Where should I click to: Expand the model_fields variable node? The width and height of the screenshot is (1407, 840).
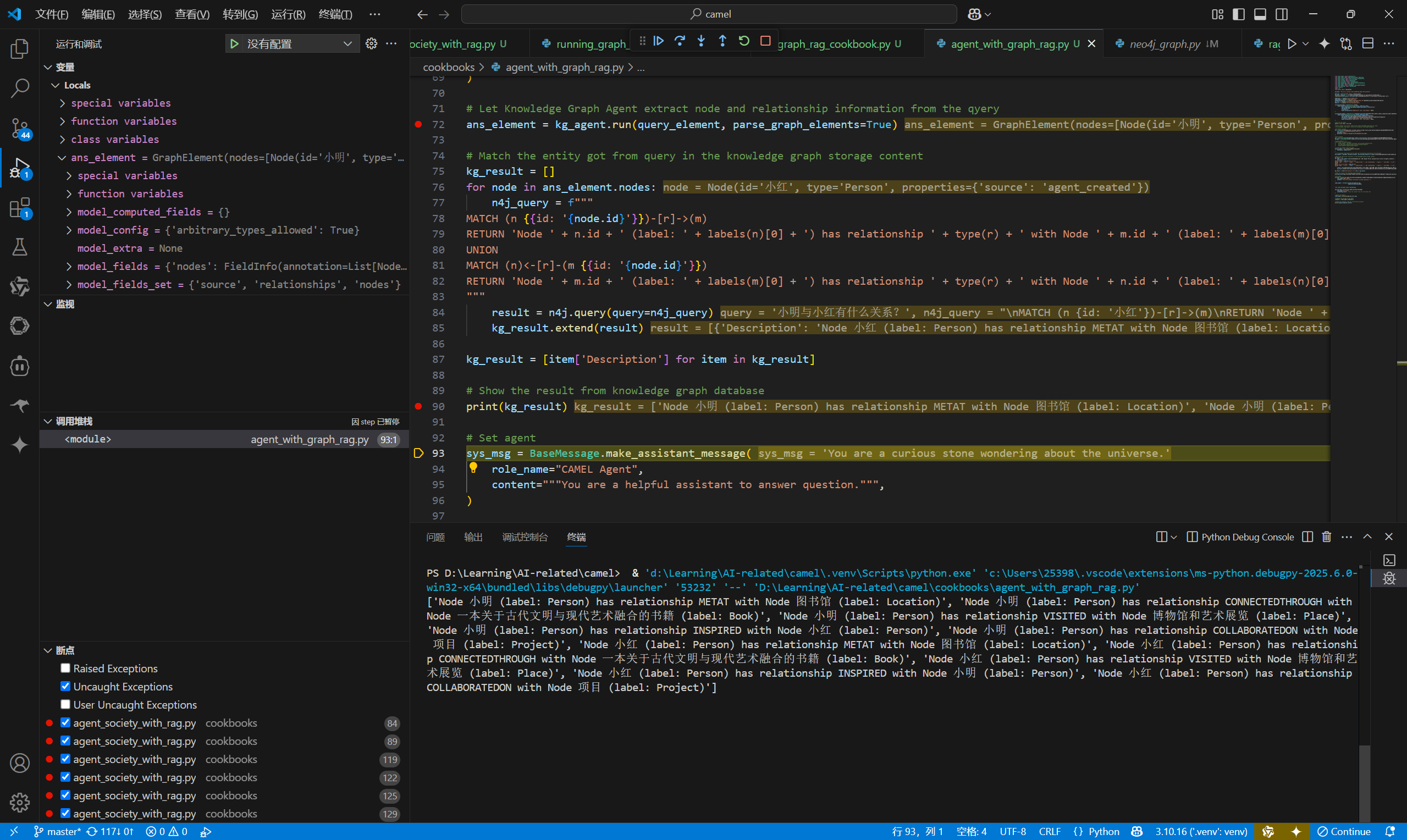pos(69,266)
